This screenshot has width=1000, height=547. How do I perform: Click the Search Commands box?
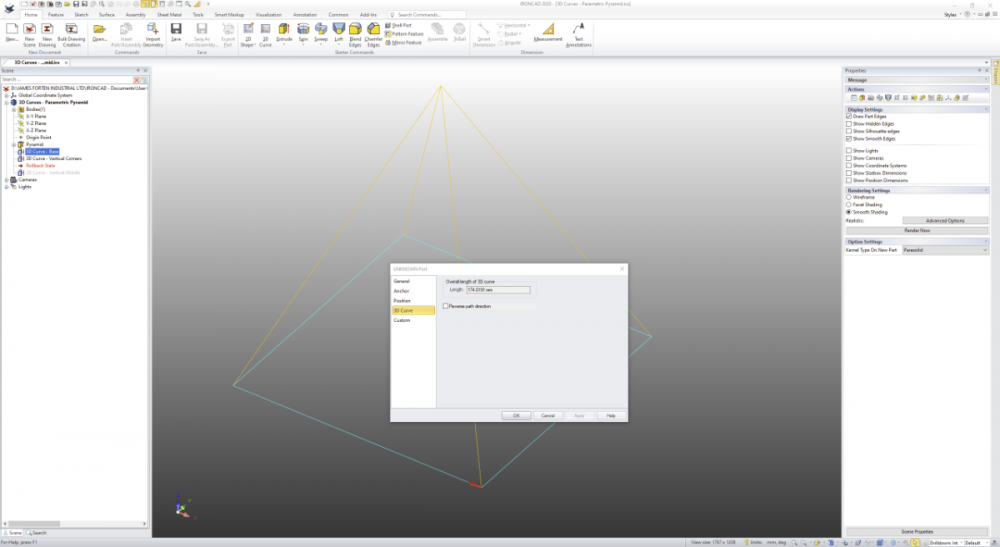[x=426, y=15]
